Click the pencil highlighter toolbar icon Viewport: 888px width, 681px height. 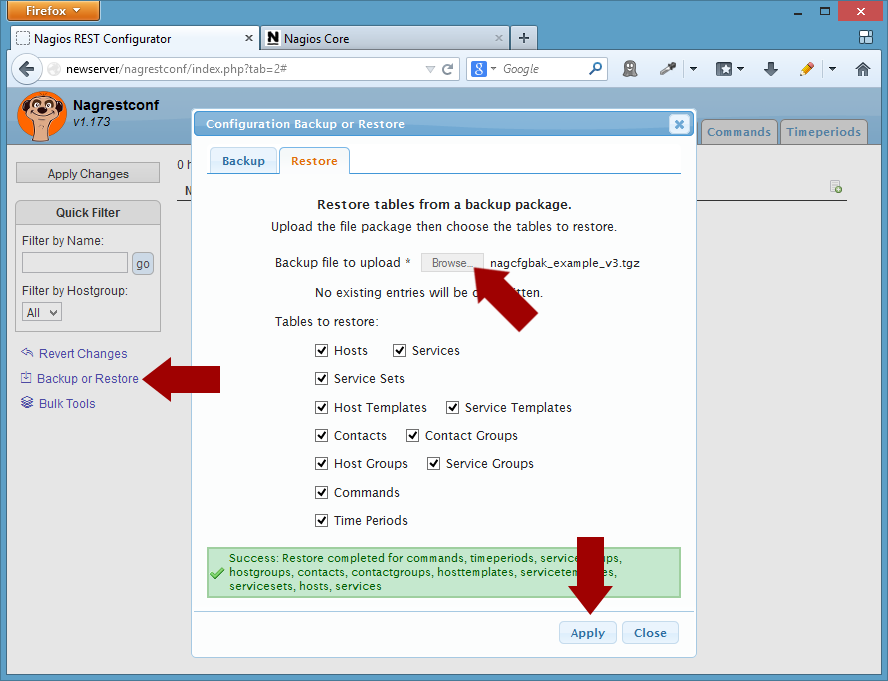coord(807,69)
